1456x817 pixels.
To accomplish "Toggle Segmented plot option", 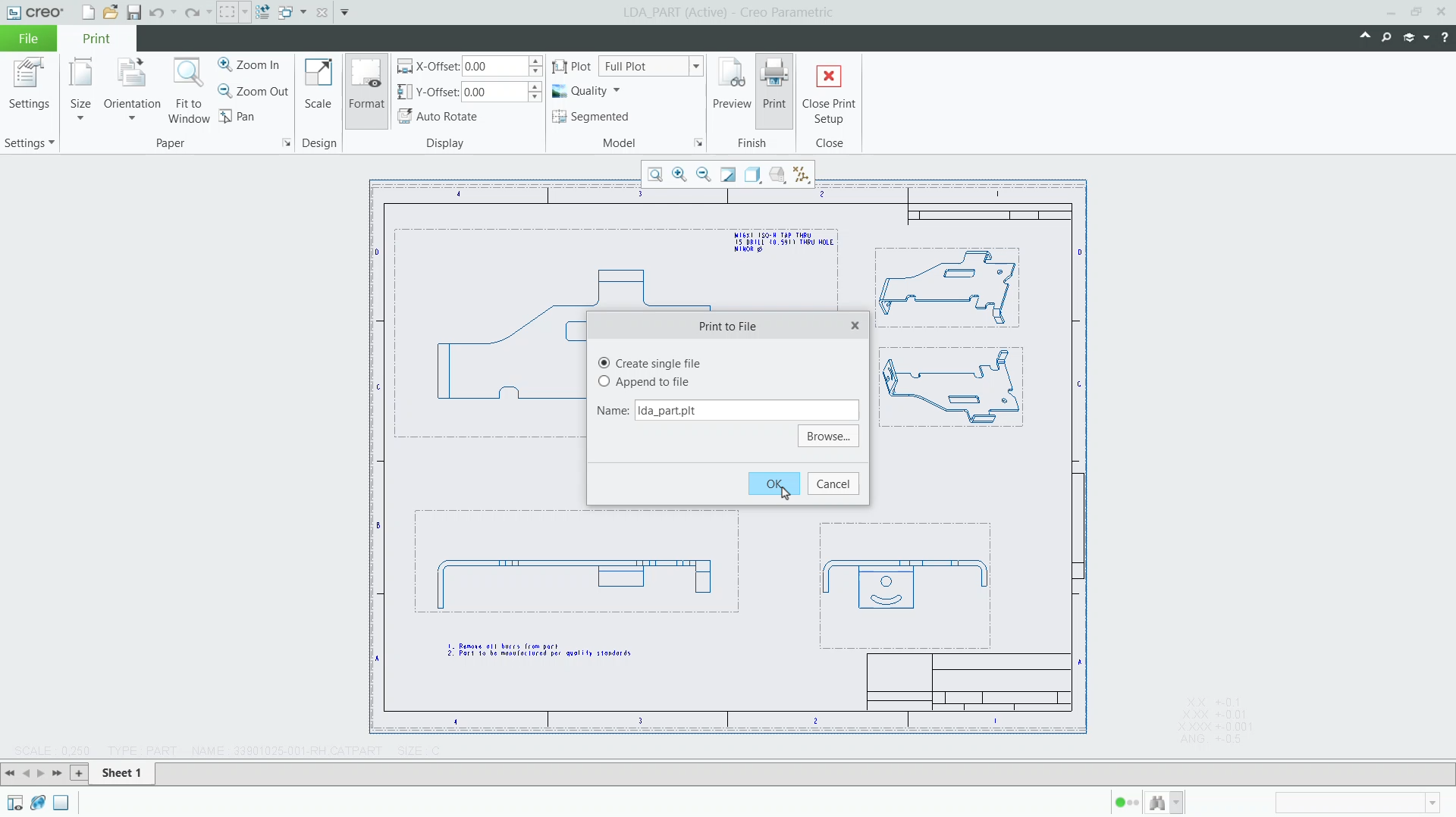I will [x=590, y=116].
